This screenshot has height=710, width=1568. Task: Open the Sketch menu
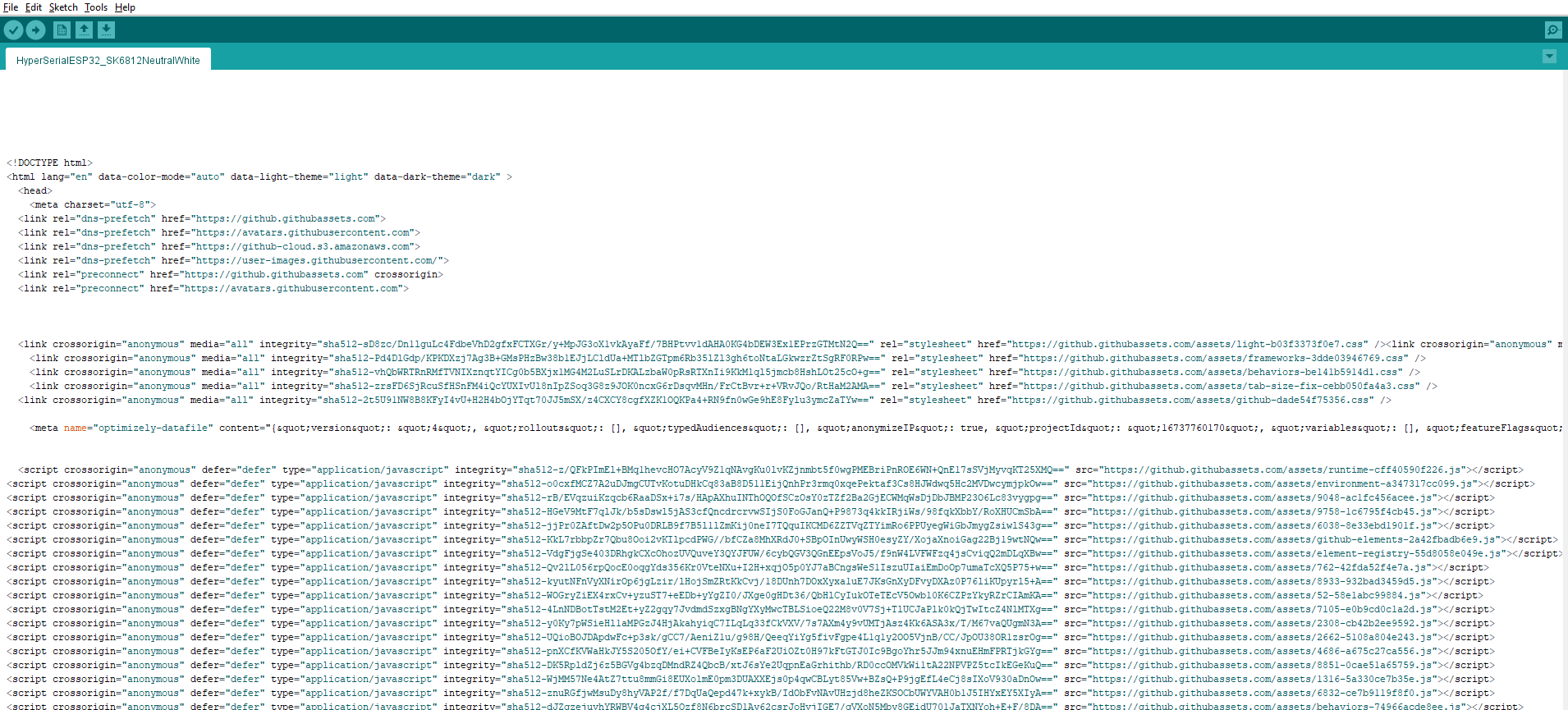pos(63,7)
